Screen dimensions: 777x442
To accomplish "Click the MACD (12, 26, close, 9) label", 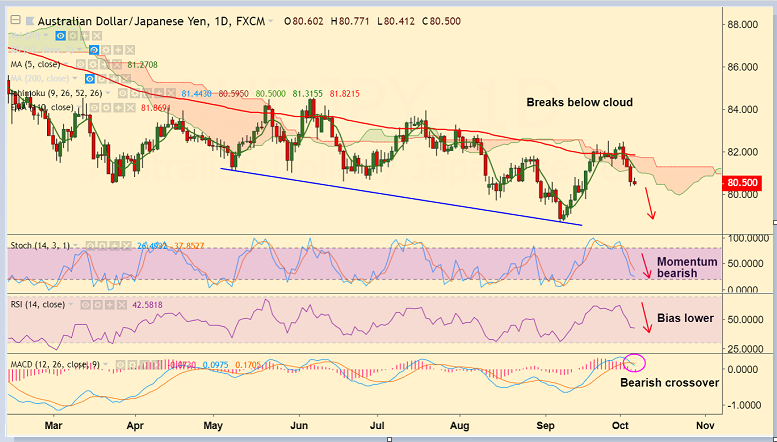I will click(55, 365).
